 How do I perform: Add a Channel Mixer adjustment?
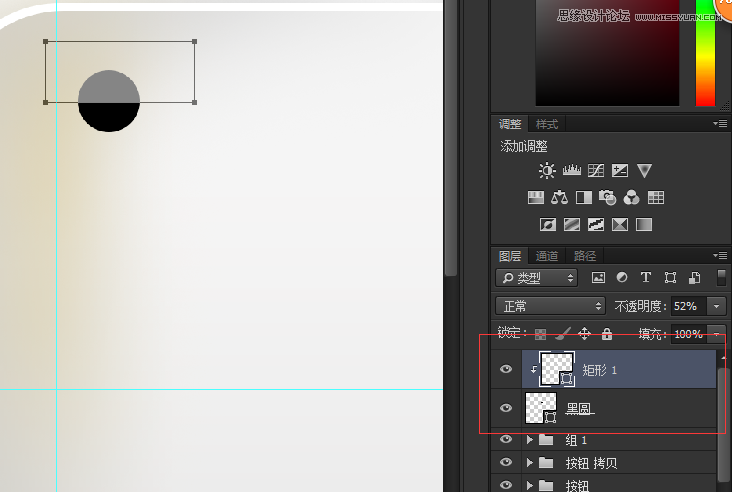632,197
